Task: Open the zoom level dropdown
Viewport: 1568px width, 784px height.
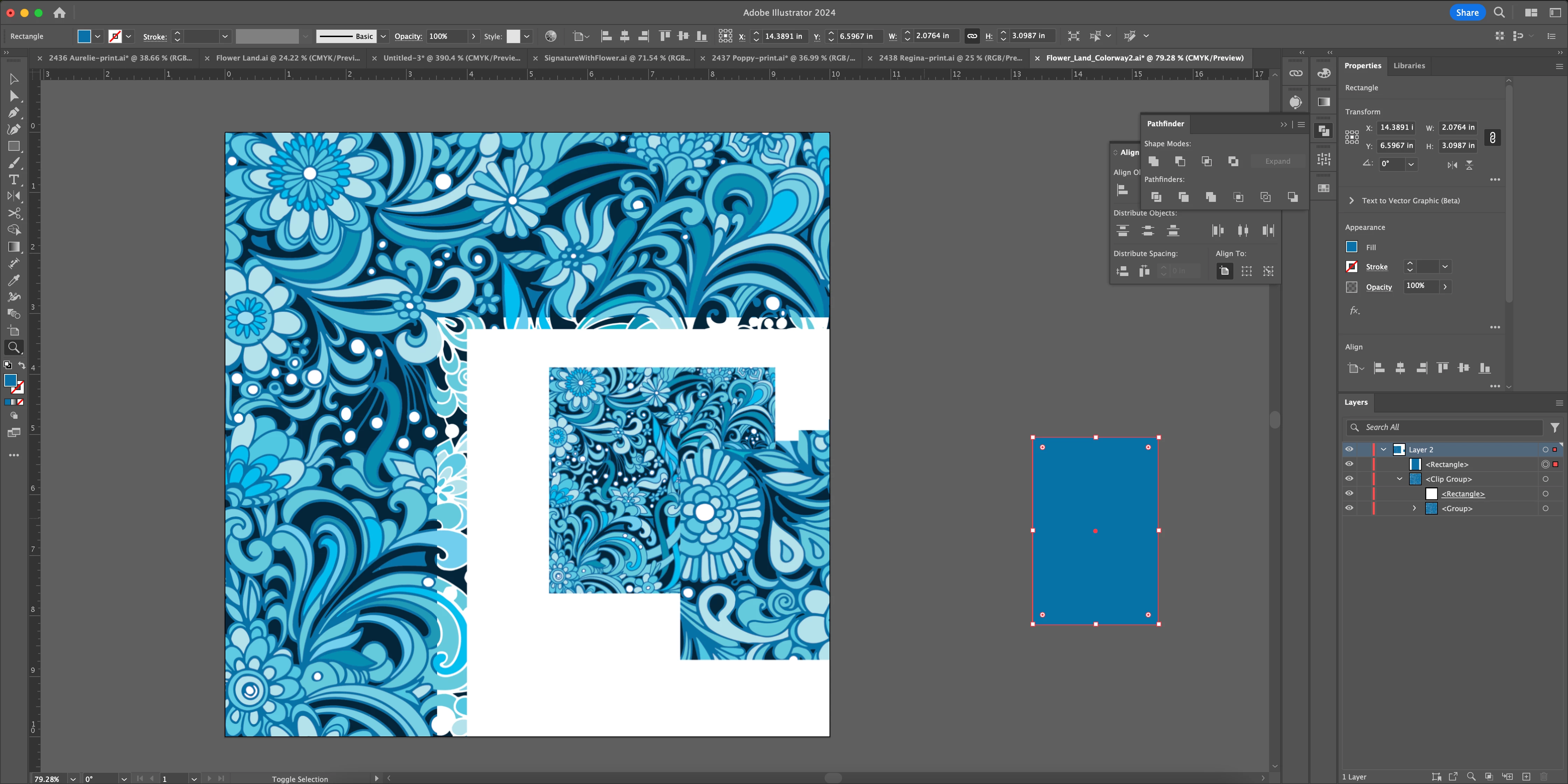Action: 73,778
